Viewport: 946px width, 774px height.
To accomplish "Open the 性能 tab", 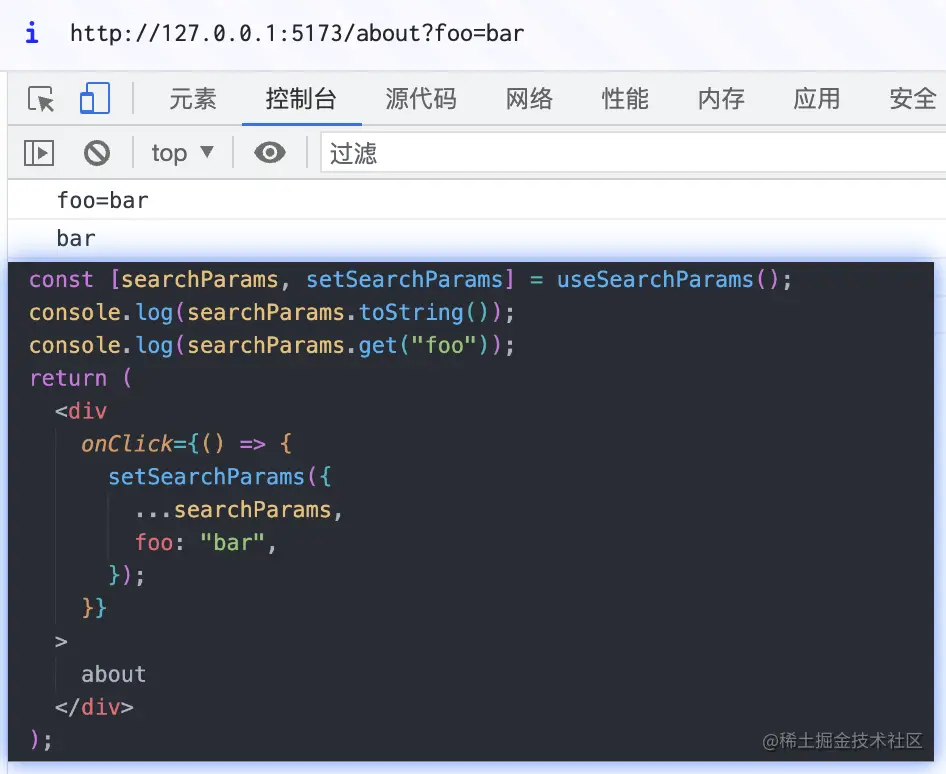I will coord(625,99).
